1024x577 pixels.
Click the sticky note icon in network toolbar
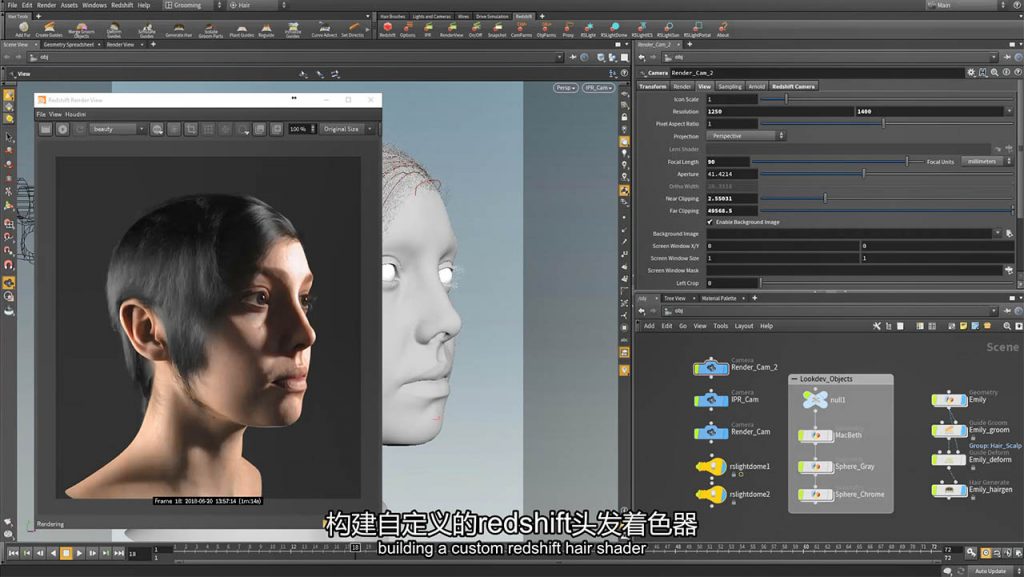coord(963,326)
